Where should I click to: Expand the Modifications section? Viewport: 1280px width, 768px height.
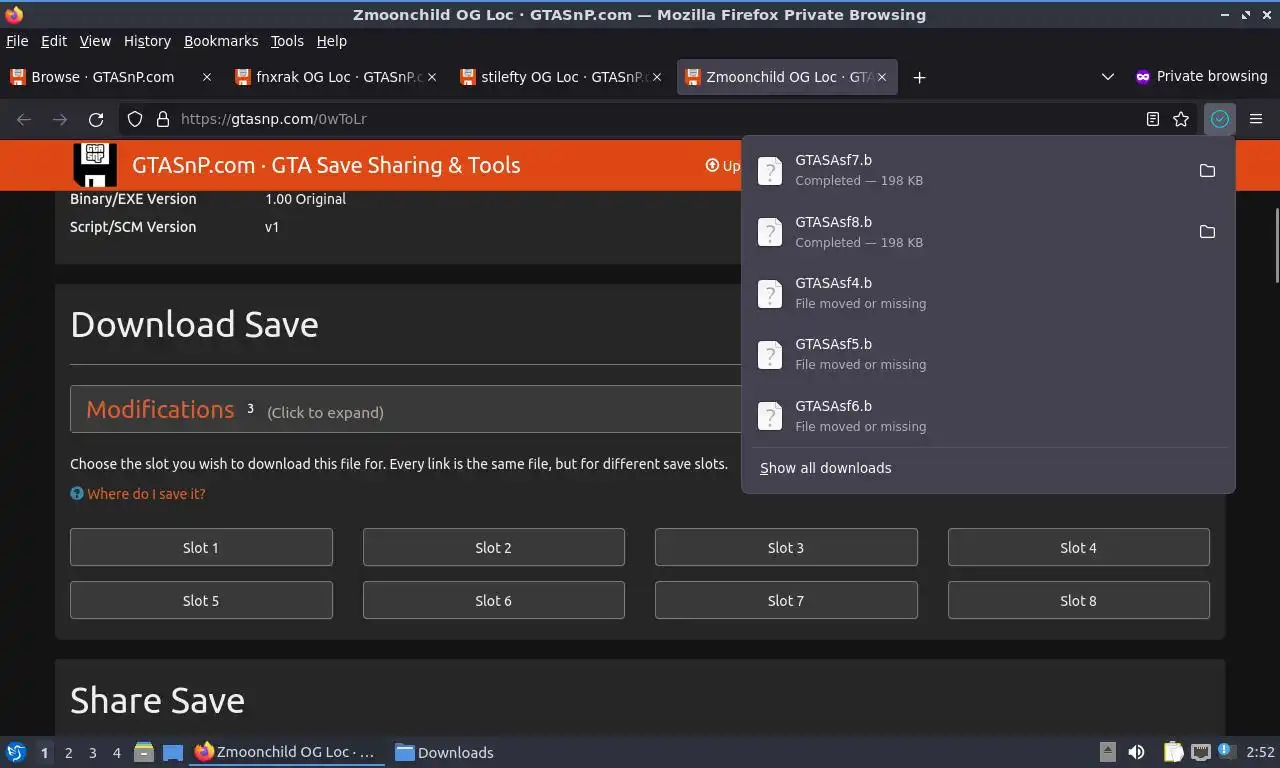pos(405,409)
